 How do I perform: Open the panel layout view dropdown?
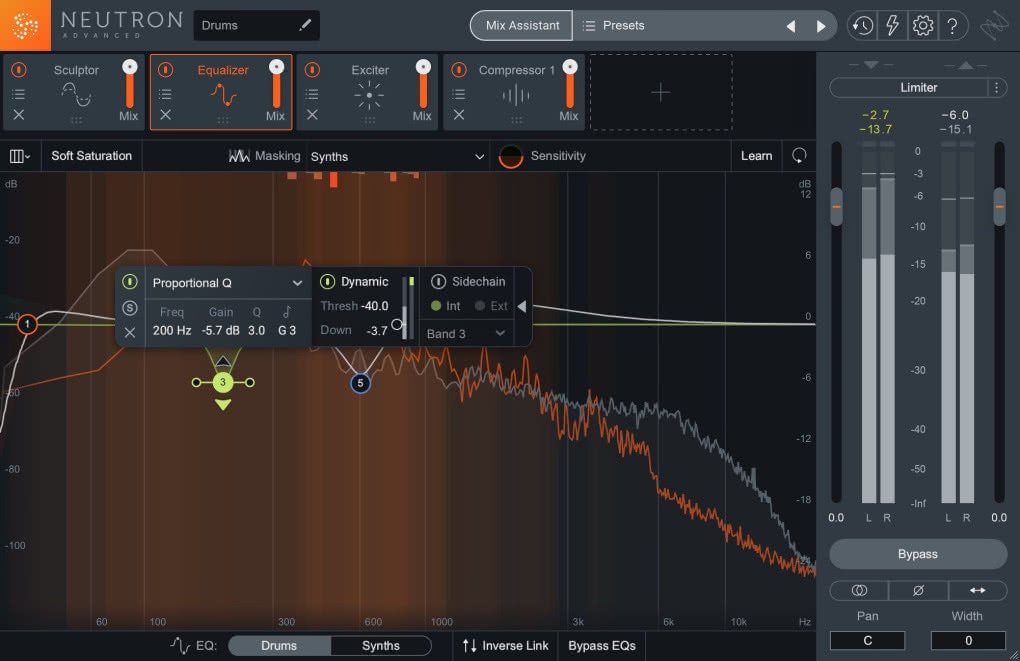(20, 156)
